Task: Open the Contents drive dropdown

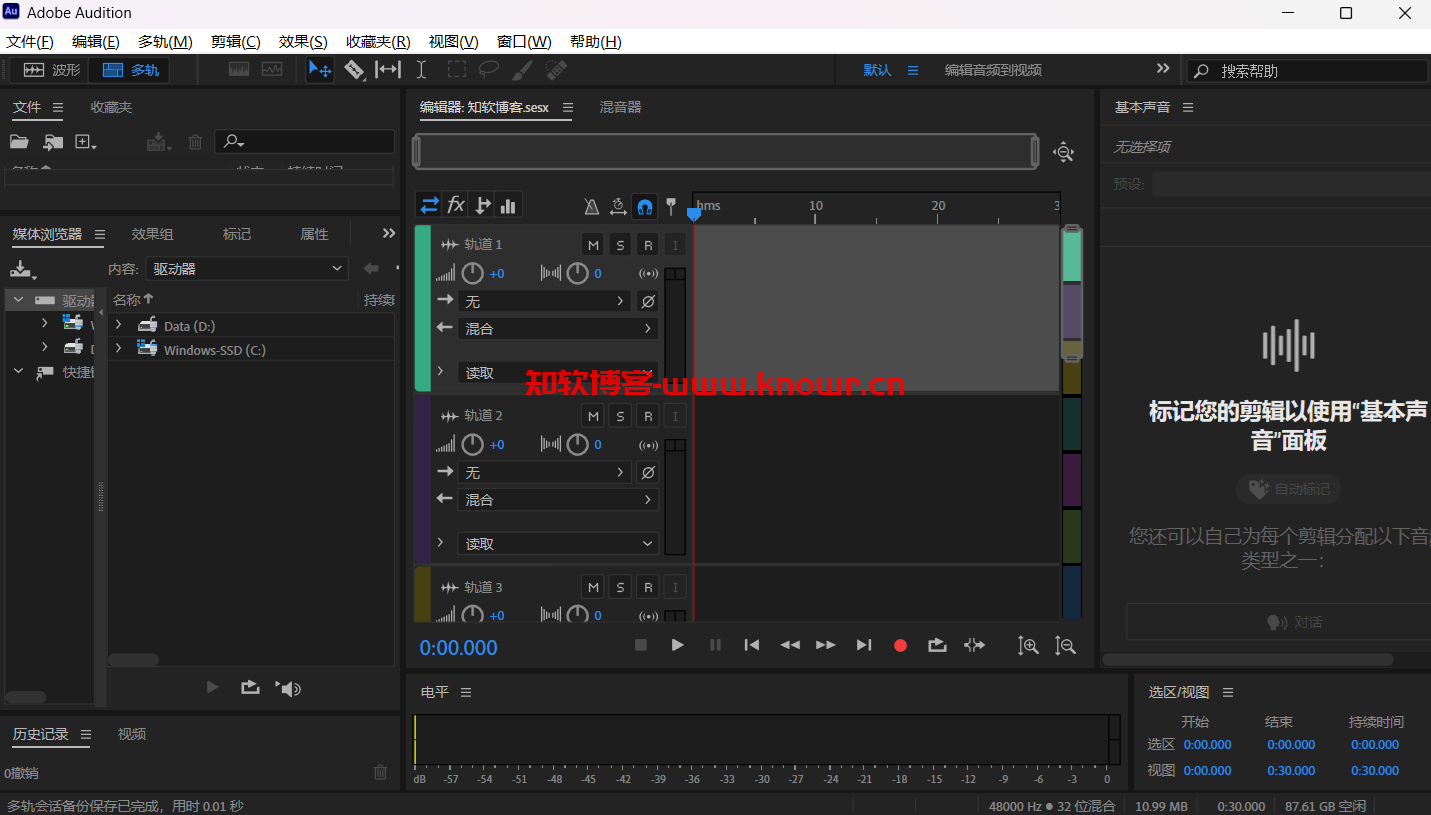Action: pos(247,269)
